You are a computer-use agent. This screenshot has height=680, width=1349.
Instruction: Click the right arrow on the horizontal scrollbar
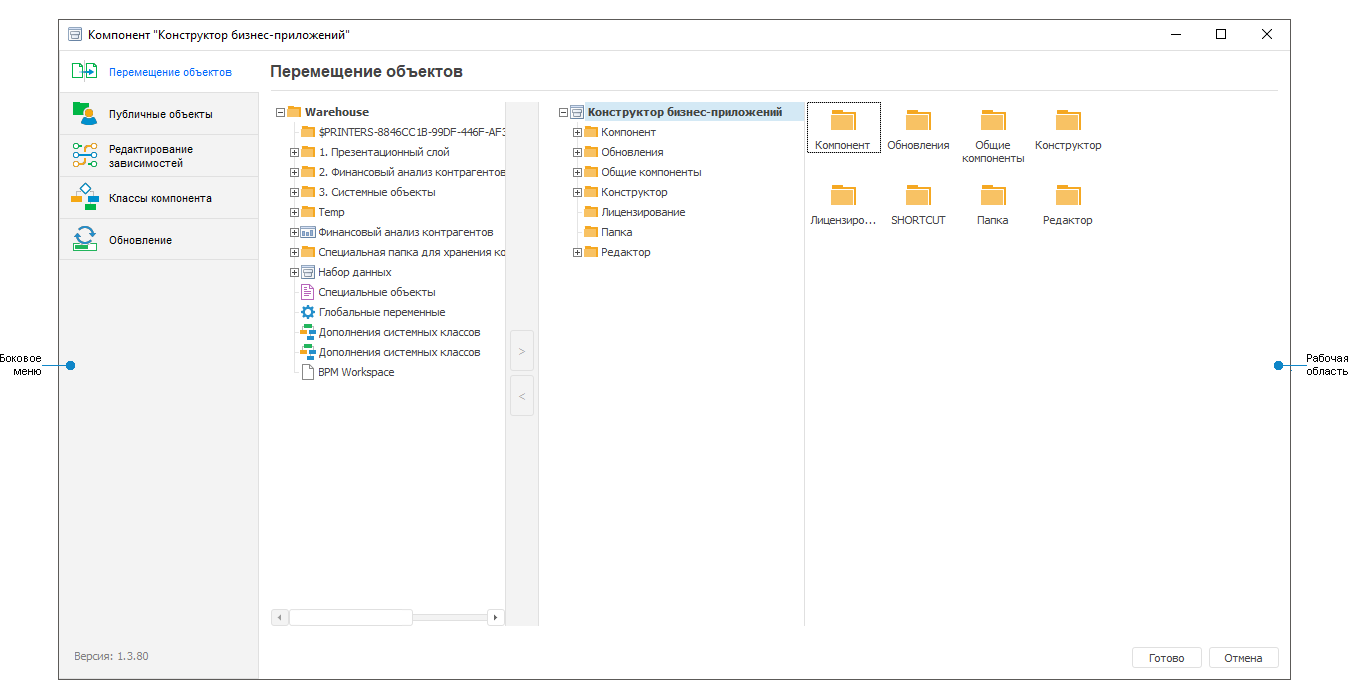pyautogui.click(x=495, y=617)
